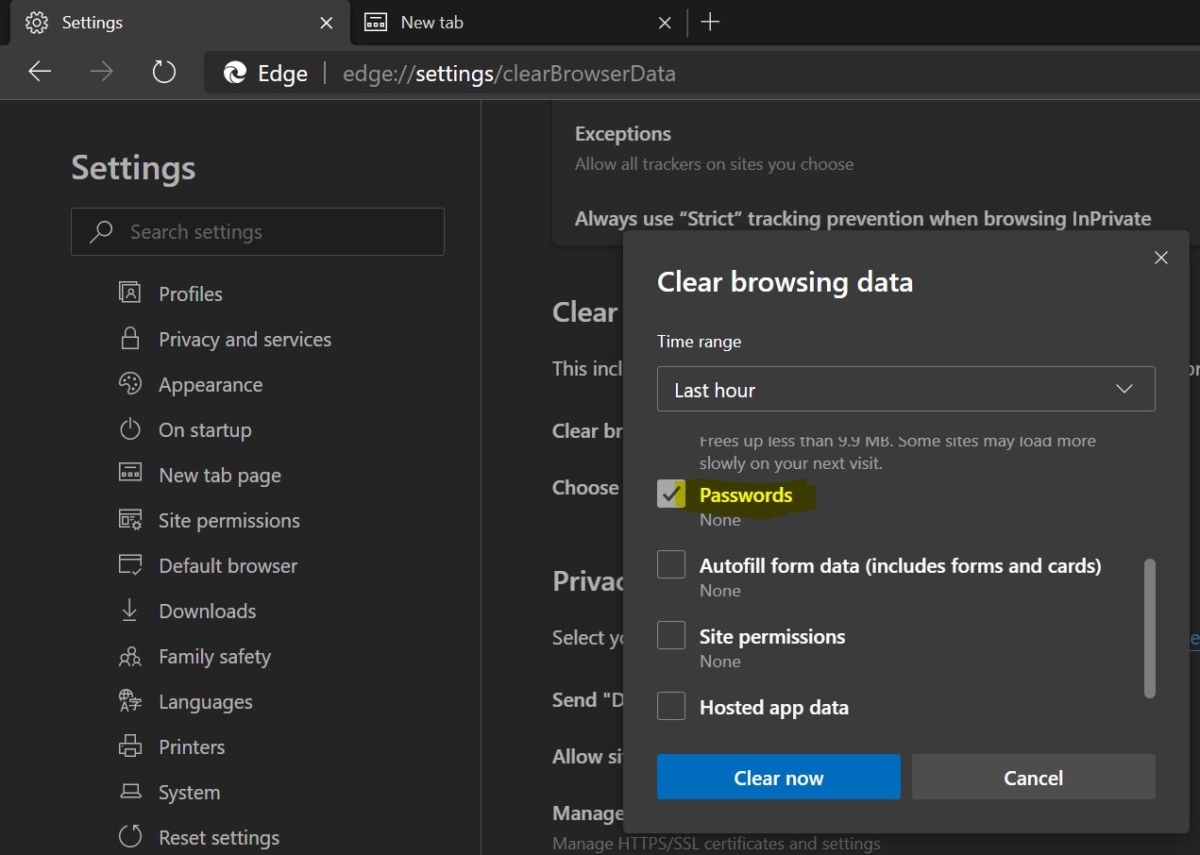The image size is (1200, 855).
Task: Click the Back arrow in toolbar
Action: tap(40, 73)
